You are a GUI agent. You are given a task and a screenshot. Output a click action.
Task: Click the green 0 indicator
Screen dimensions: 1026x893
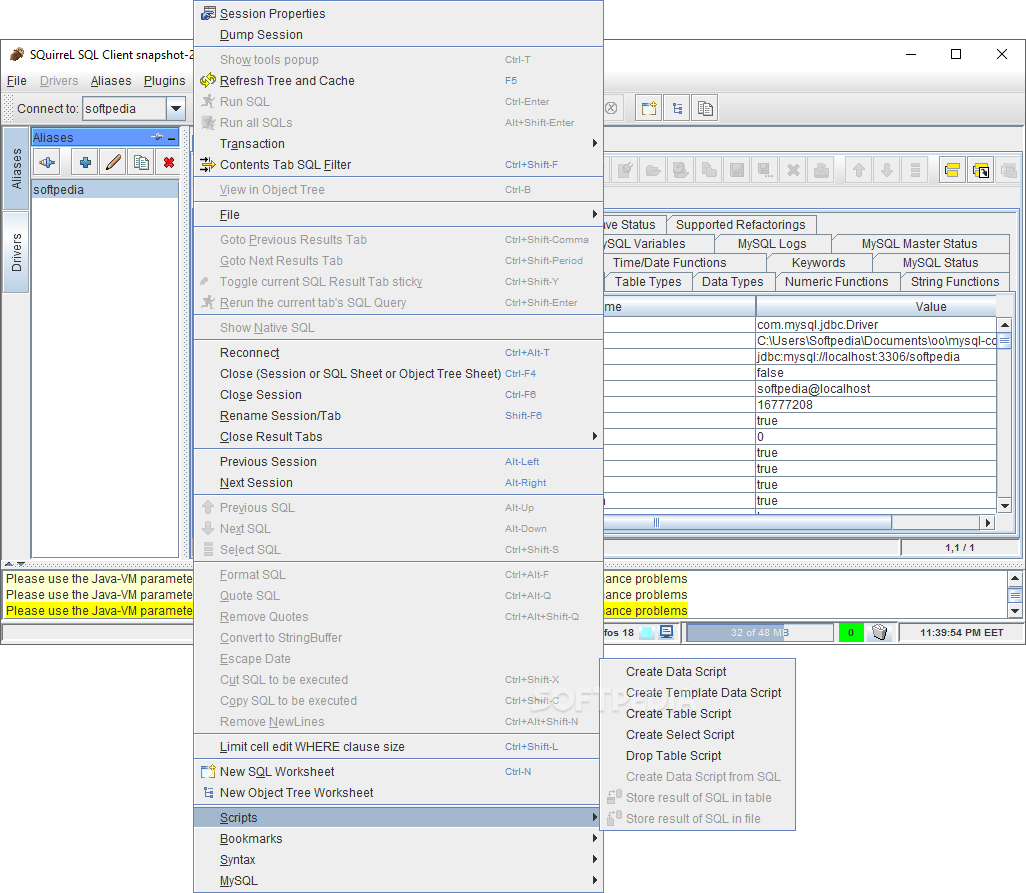pyautogui.click(x=851, y=633)
